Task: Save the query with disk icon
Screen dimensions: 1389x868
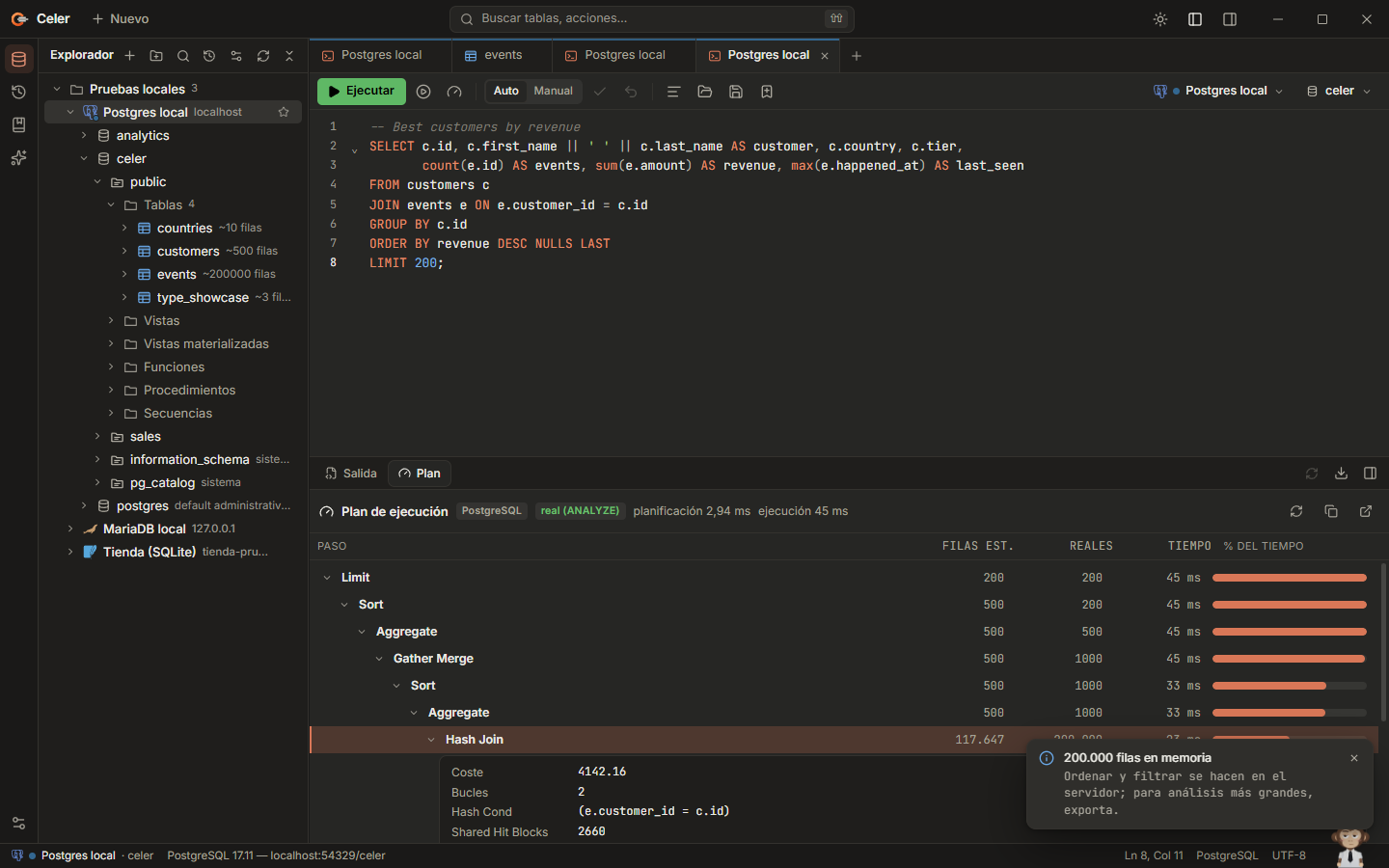Action: (x=736, y=92)
